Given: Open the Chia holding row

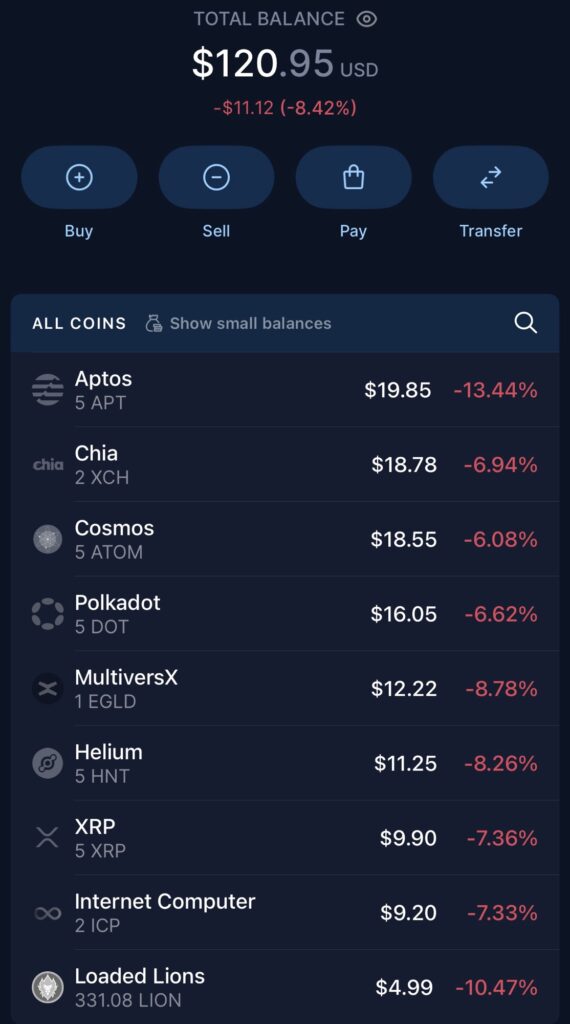Looking at the screenshot, I should [285, 465].
